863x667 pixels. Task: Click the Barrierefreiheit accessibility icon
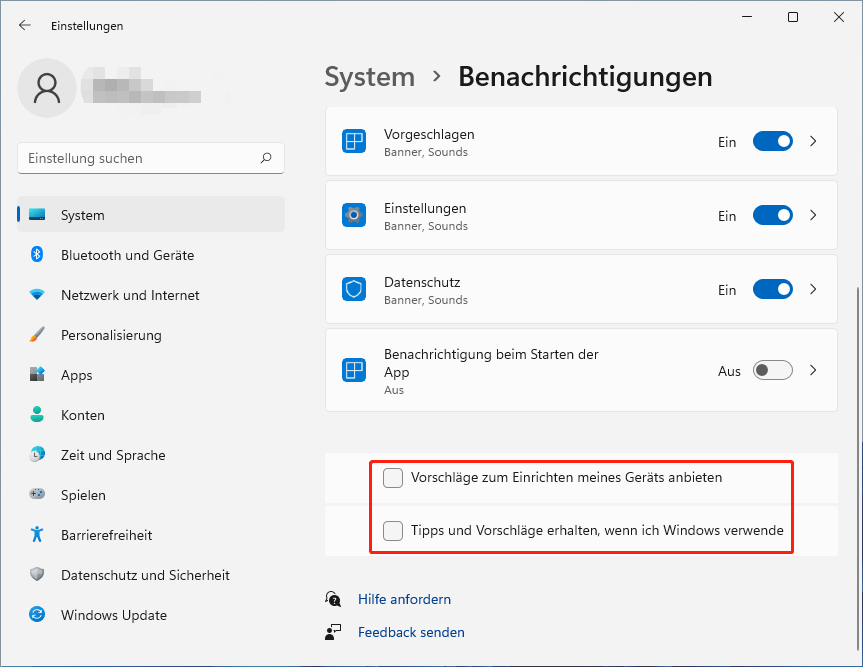pyautogui.click(x=37, y=534)
